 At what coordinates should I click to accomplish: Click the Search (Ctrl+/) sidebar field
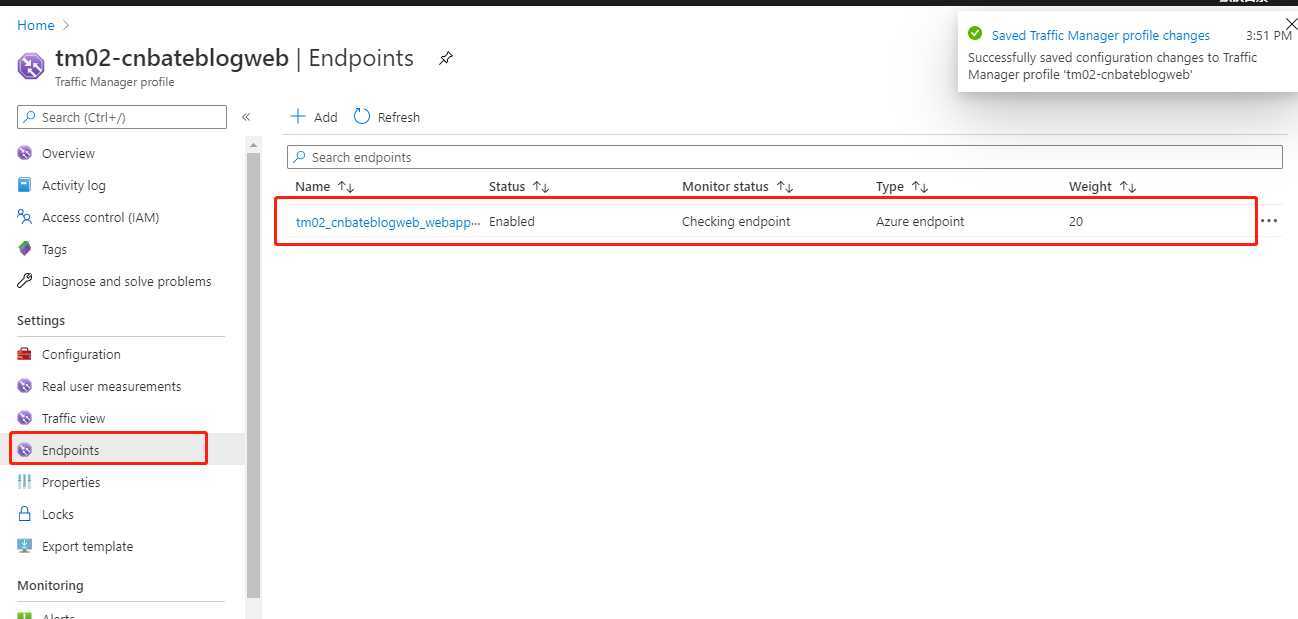point(122,117)
